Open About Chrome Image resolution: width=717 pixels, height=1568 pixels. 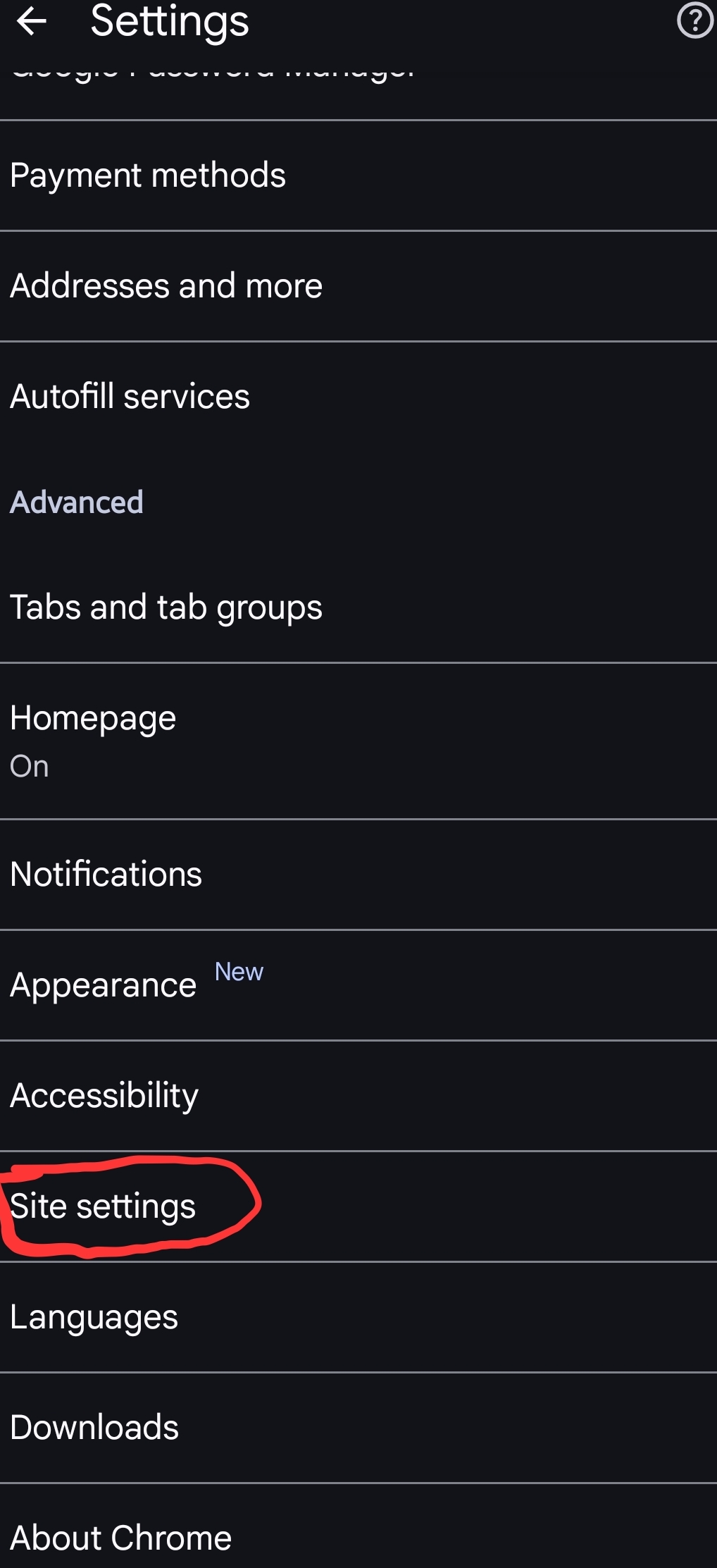[121, 1538]
